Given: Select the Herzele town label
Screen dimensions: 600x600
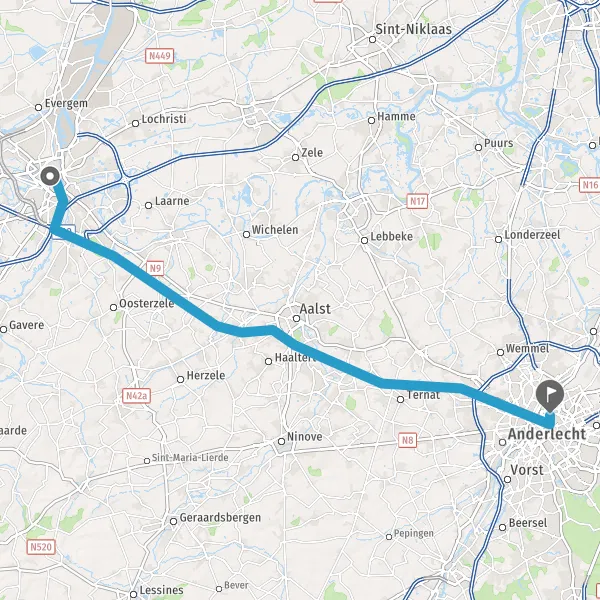Looking at the screenshot, I should click(206, 375).
